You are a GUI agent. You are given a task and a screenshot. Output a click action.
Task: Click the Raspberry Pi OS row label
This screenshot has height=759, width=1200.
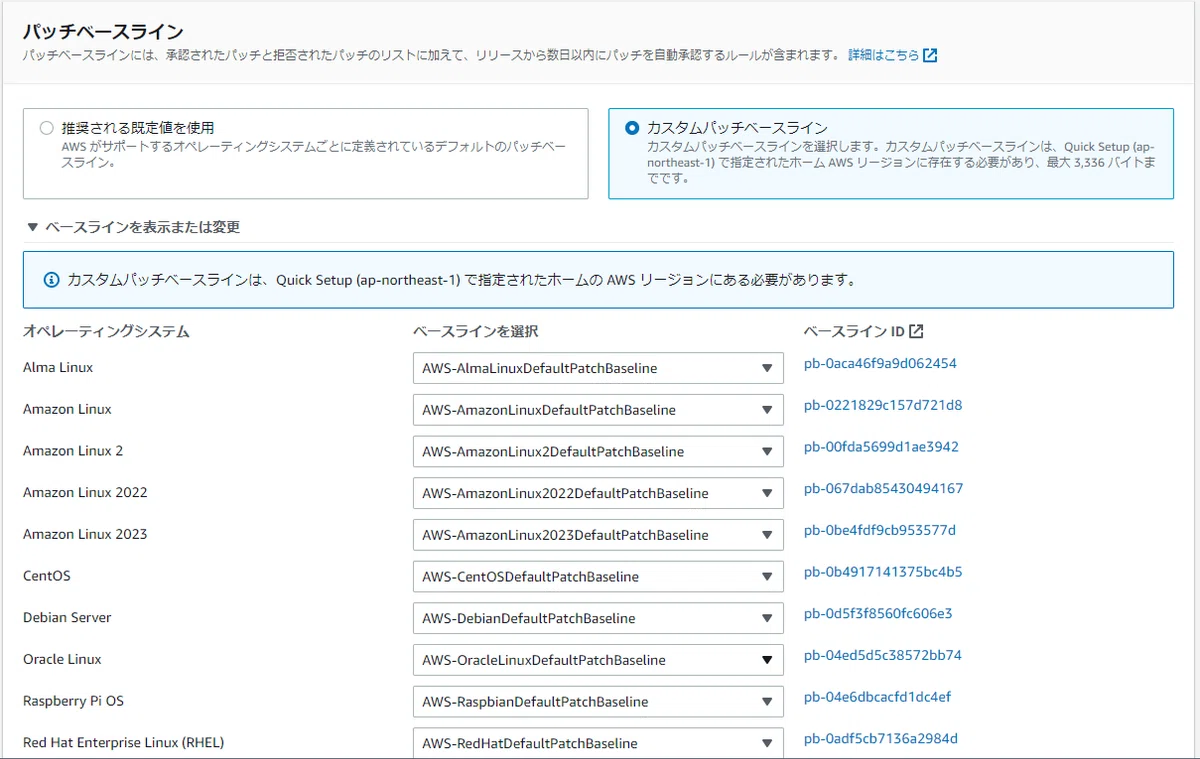pos(73,701)
